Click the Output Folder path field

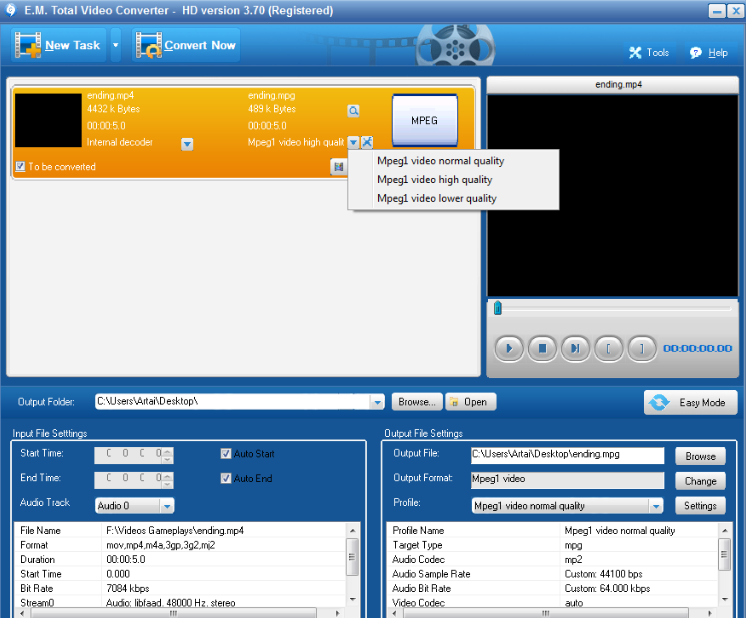pos(233,402)
